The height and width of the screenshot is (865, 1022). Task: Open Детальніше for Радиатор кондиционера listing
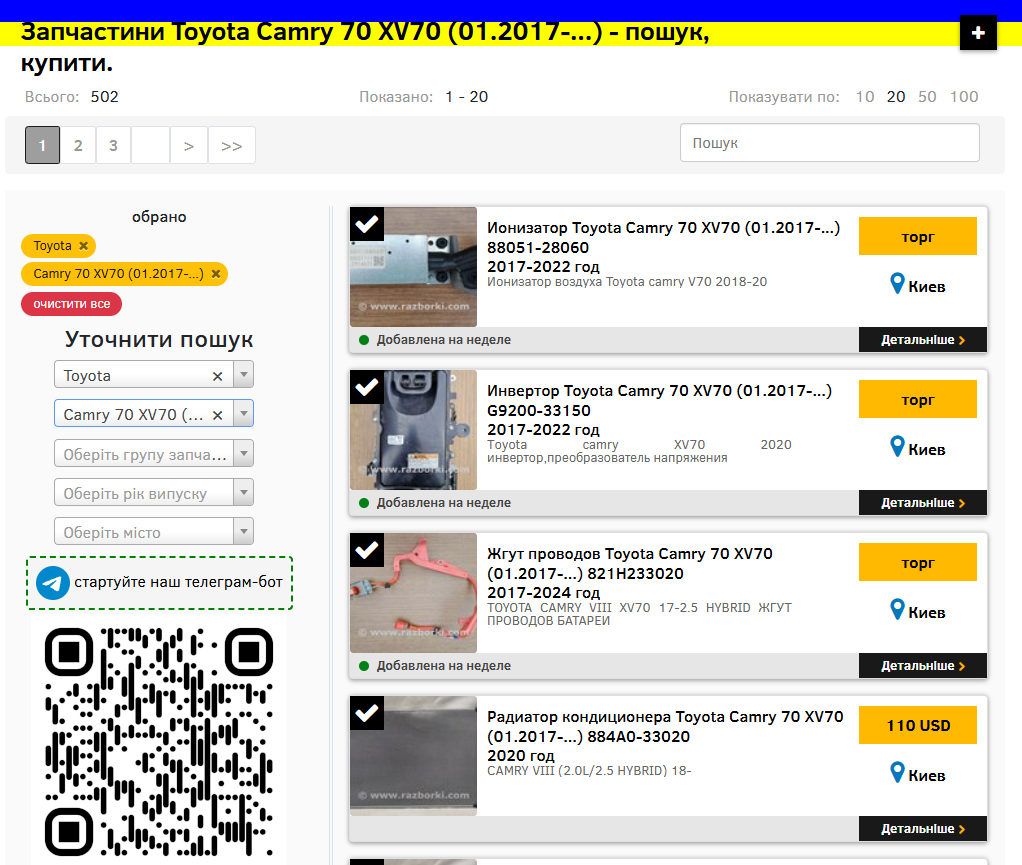[922, 828]
